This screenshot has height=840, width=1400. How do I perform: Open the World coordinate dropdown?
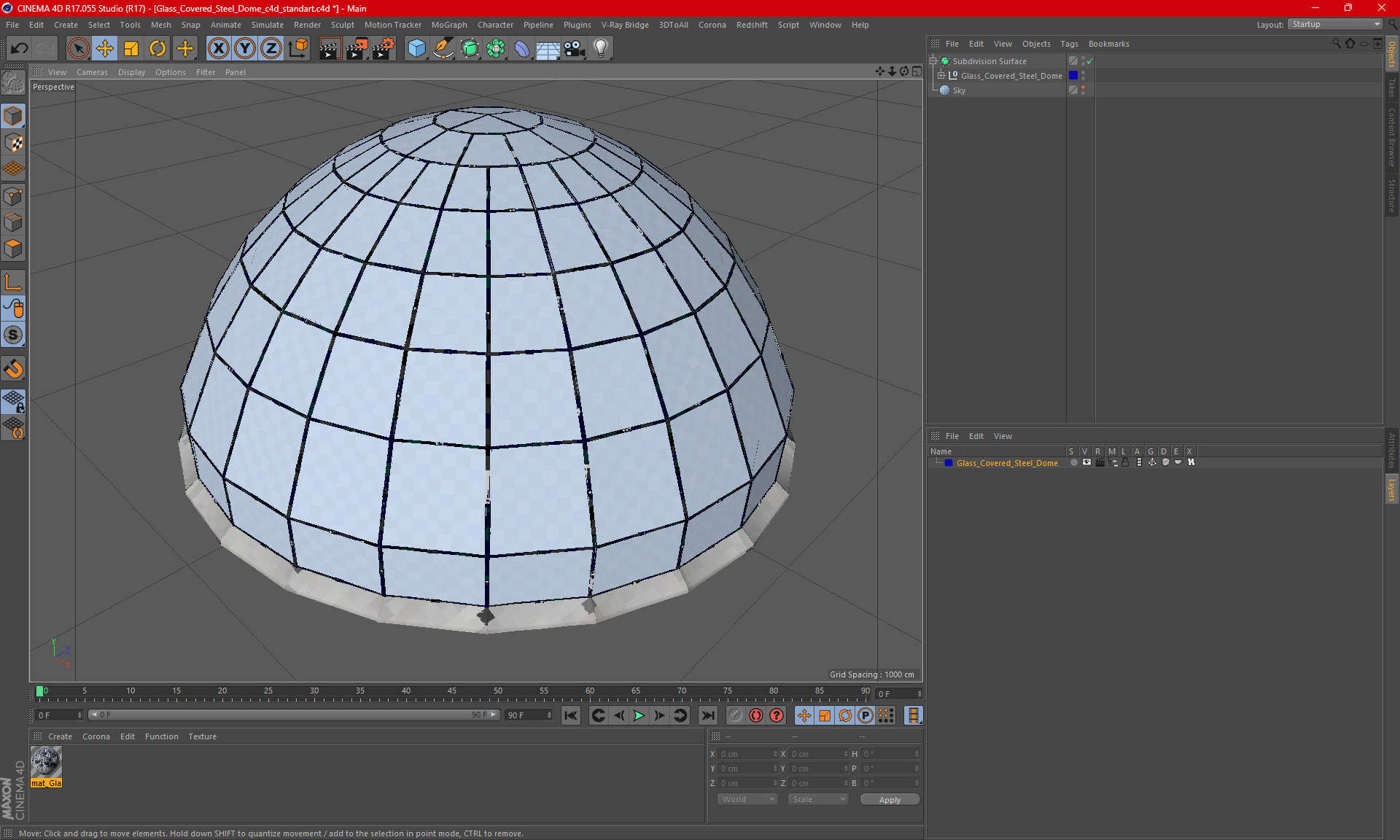(x=748, y=799)
